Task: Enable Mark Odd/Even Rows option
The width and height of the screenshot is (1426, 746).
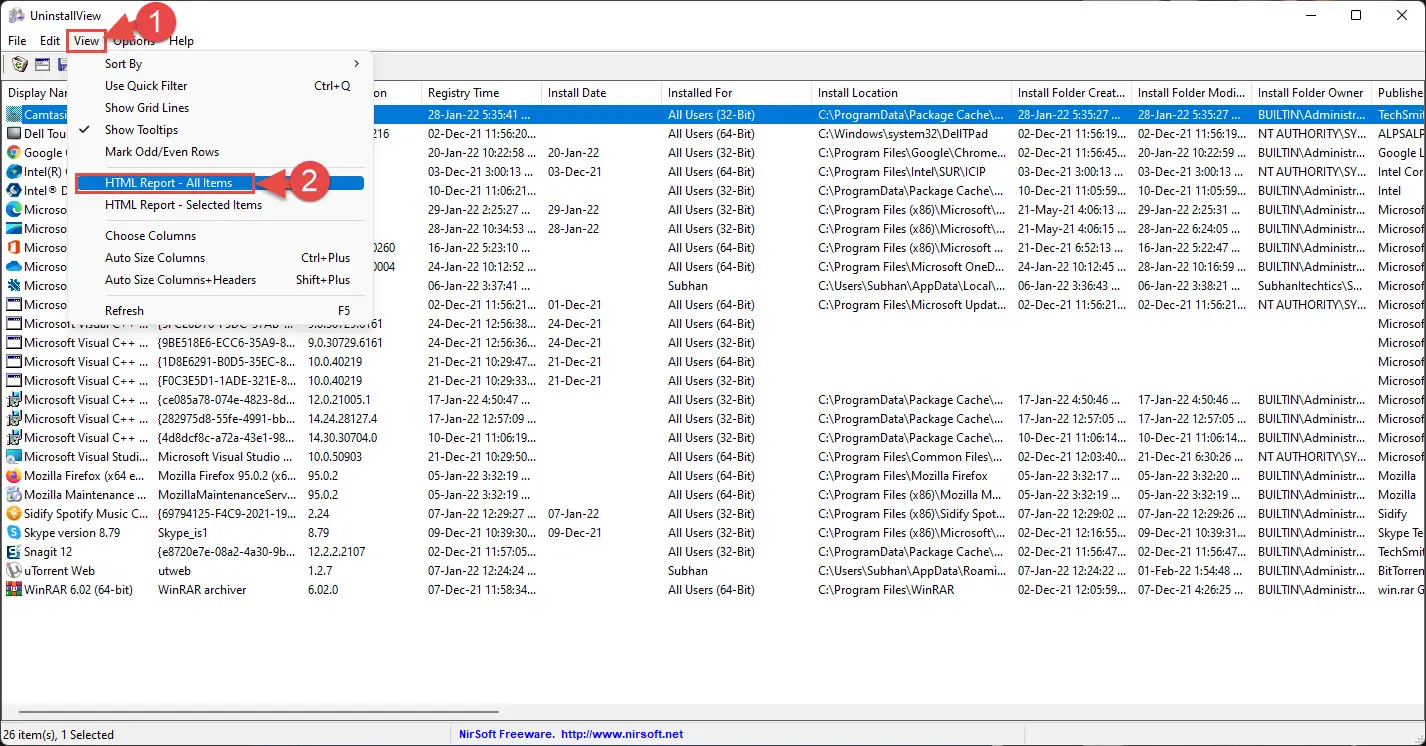Action: click(x=162, y=152)
